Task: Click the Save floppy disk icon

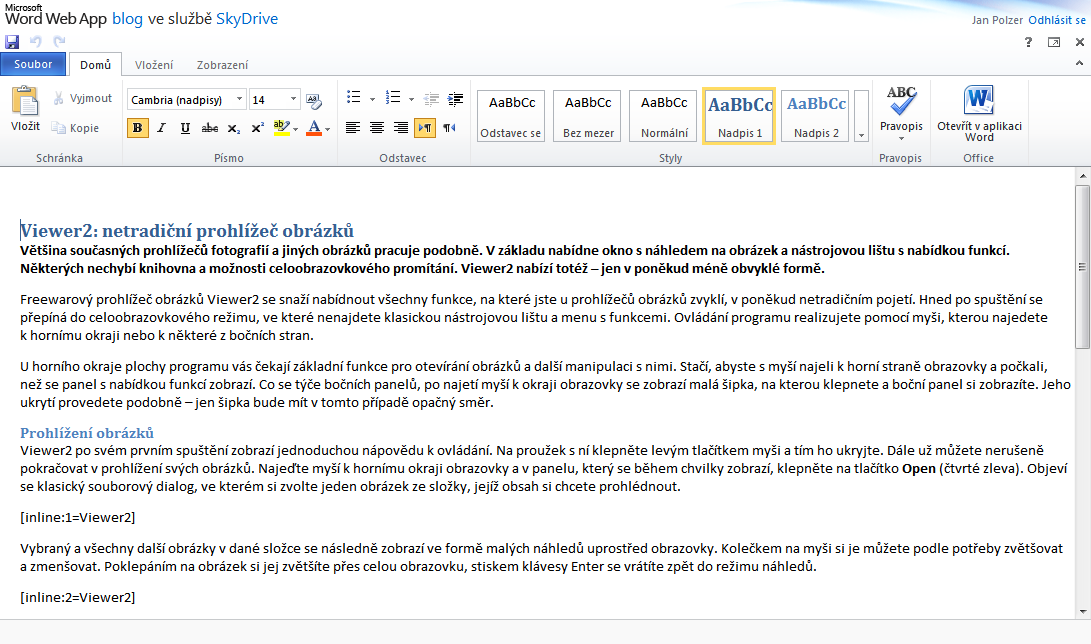Action: pyautogui.click(x=12, y=42)
